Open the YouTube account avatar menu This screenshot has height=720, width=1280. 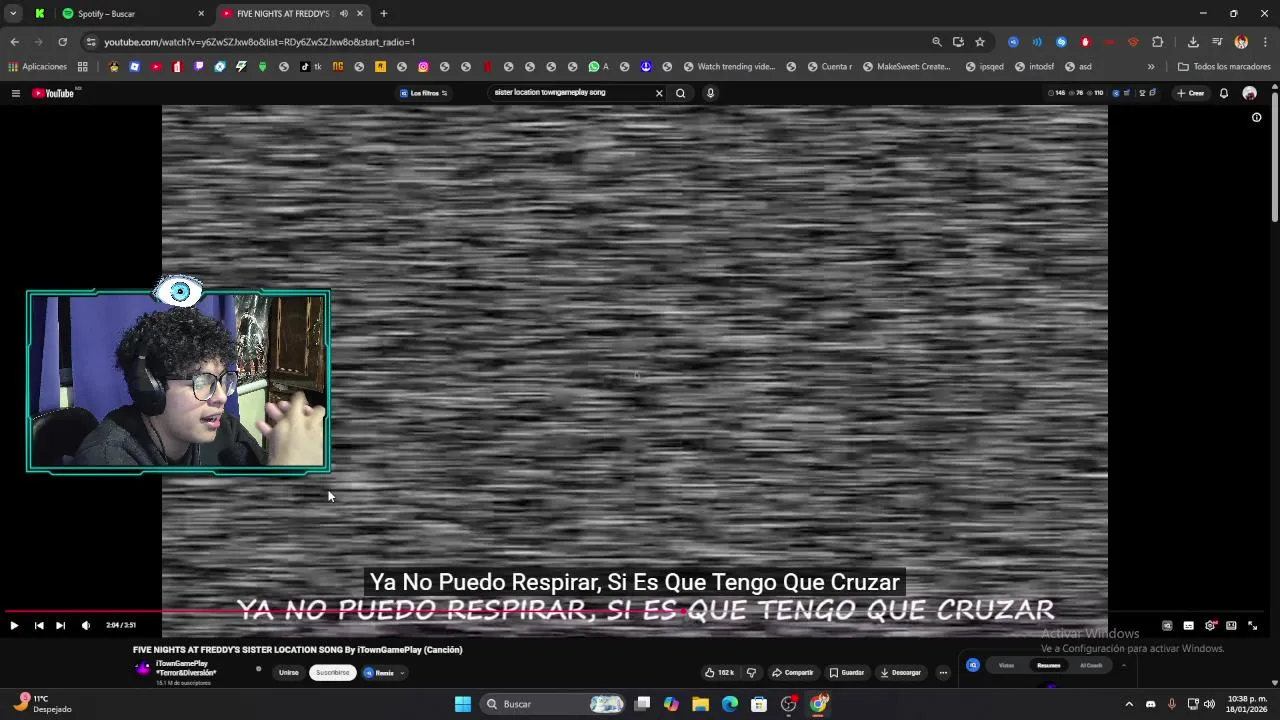1249,93
